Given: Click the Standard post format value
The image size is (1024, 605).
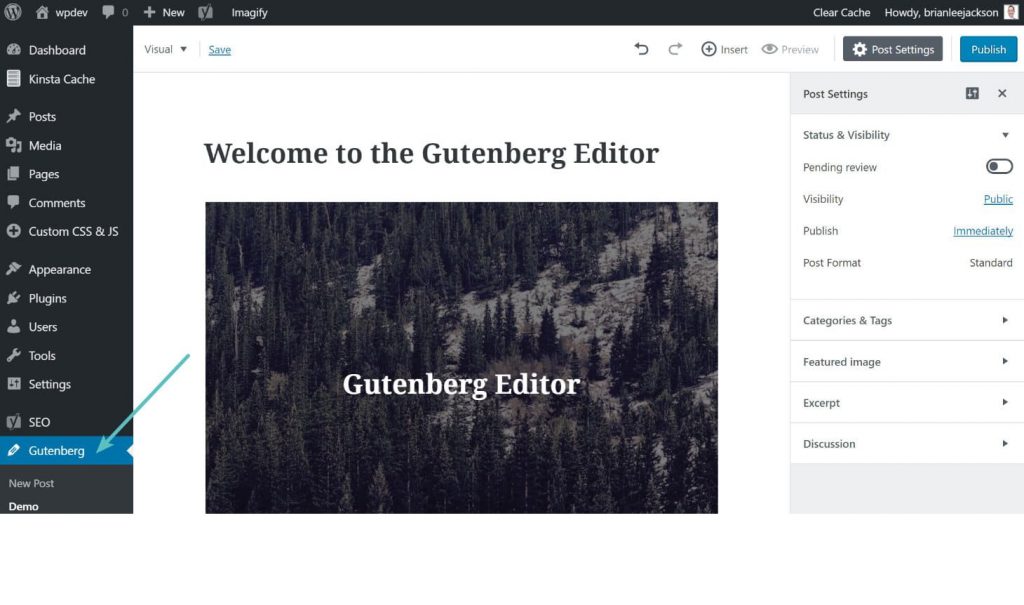Looking at the screenshot, I should coord(991,263).
